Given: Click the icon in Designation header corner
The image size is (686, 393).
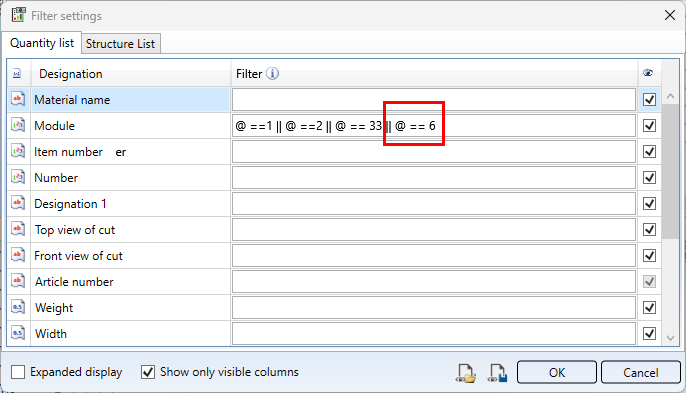Looking at the screenshot, I should coord(17,74).
